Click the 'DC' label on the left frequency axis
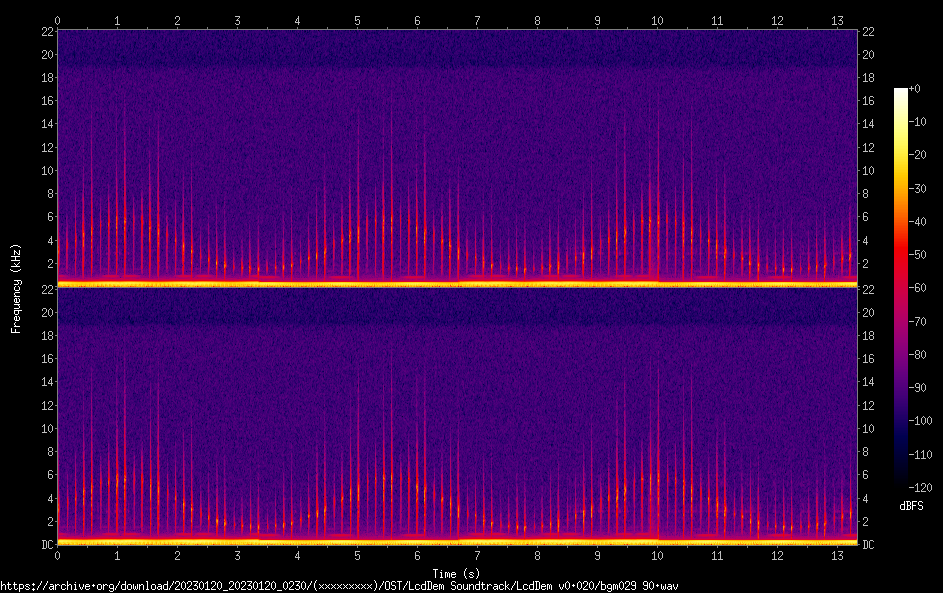 click(46, 545)
